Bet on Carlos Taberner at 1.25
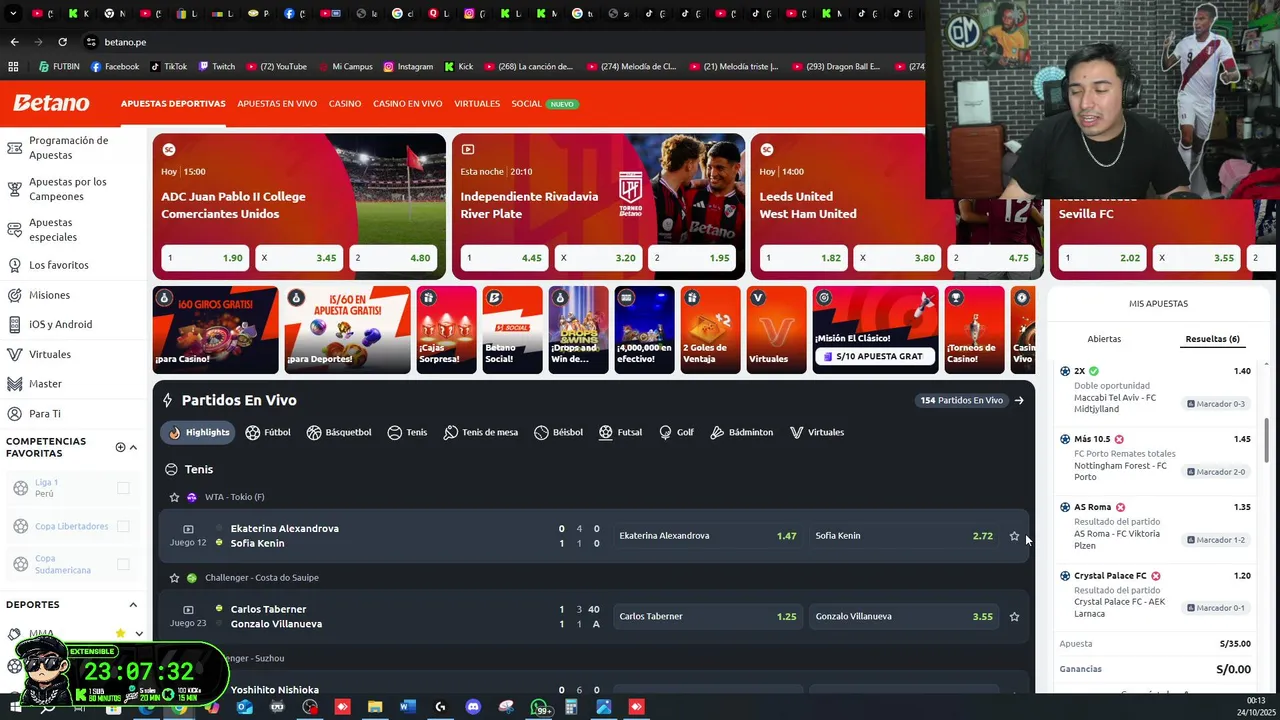Viewport: 1280px width, 720px height. click(708, 617)
